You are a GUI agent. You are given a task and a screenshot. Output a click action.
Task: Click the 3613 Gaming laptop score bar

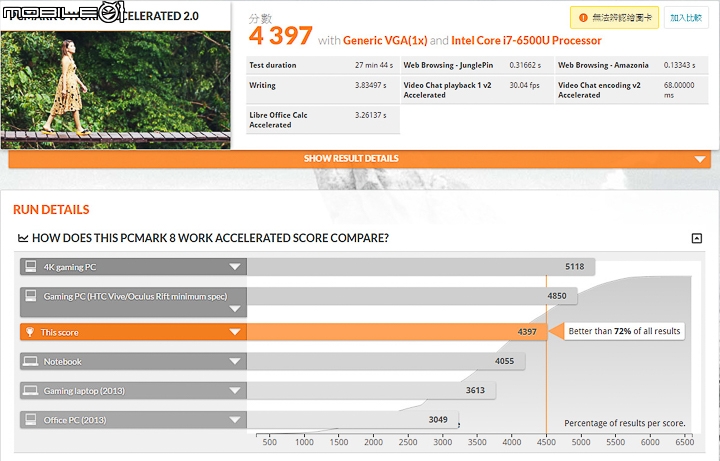pos(371,391)
